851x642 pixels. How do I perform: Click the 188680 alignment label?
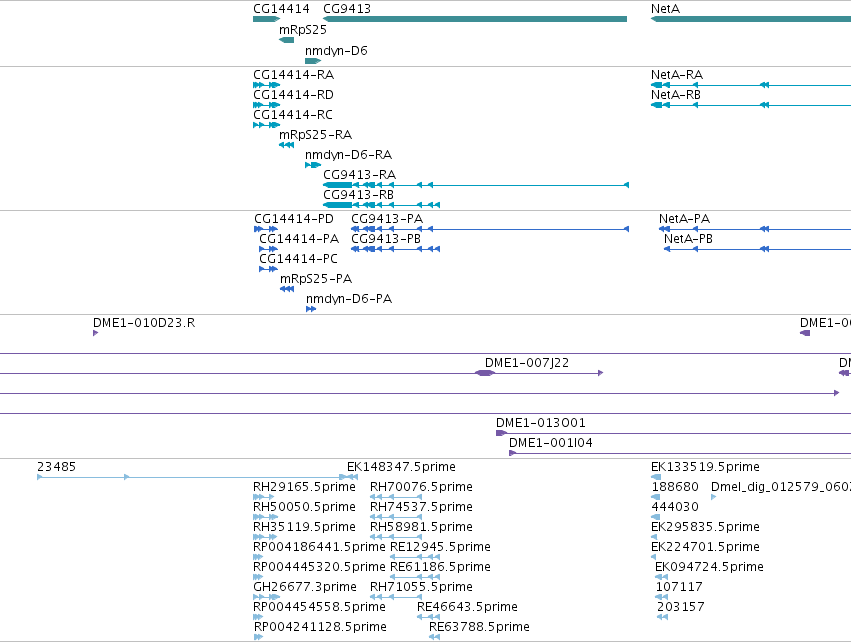pyautogui.click(x=675, y=487)
